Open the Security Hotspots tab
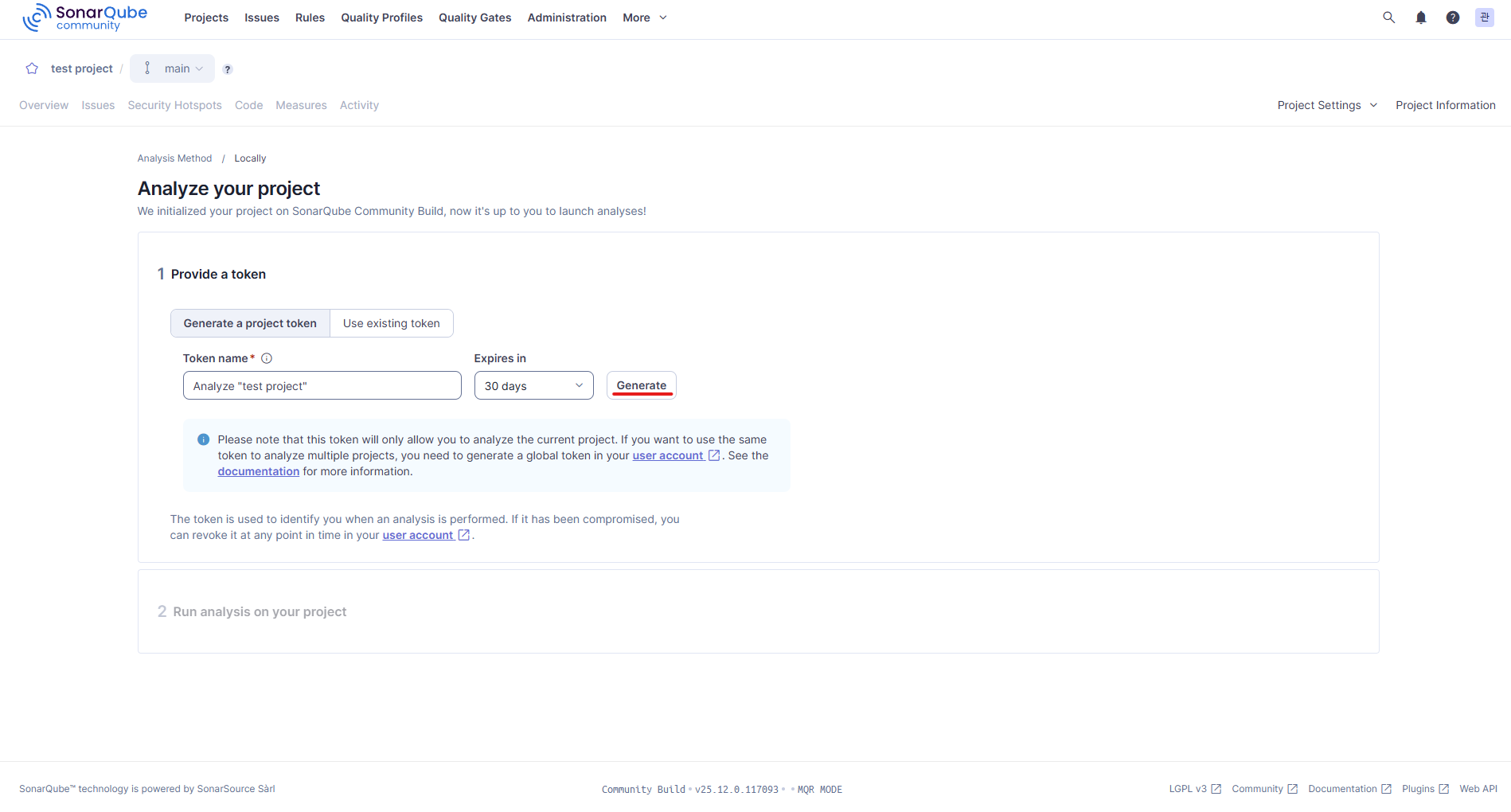 click(x=175, y=105)
